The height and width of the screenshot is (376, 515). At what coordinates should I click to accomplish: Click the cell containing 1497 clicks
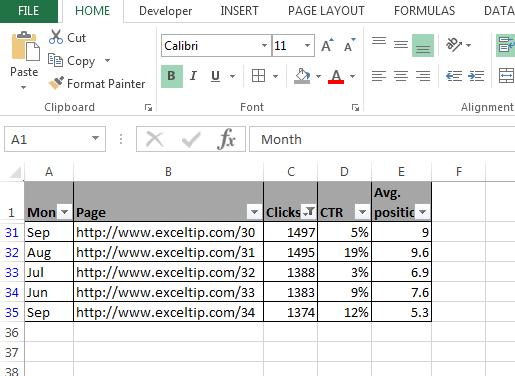tap(290, 232)
